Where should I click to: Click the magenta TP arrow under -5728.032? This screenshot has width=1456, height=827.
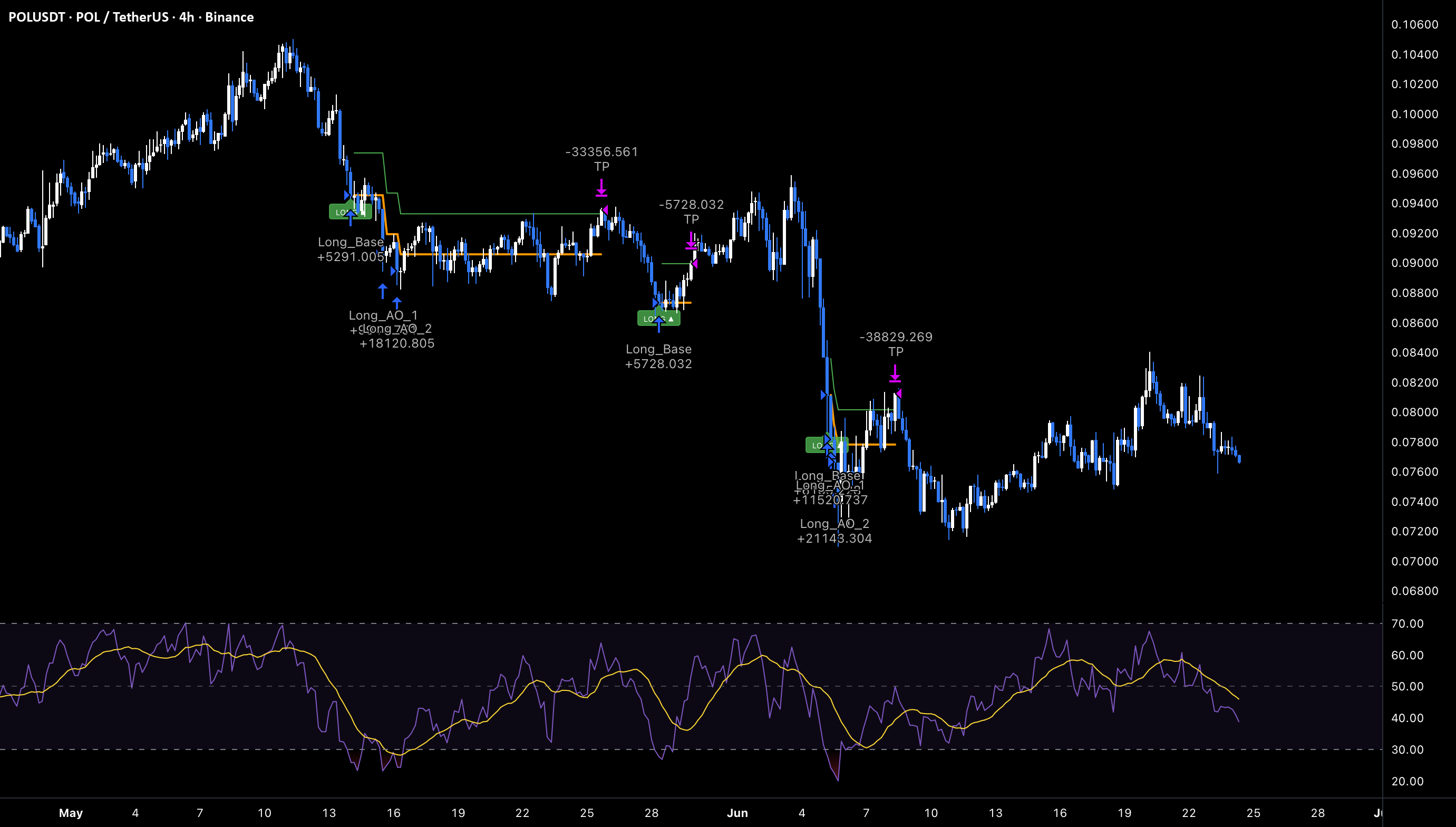(691, 241)
